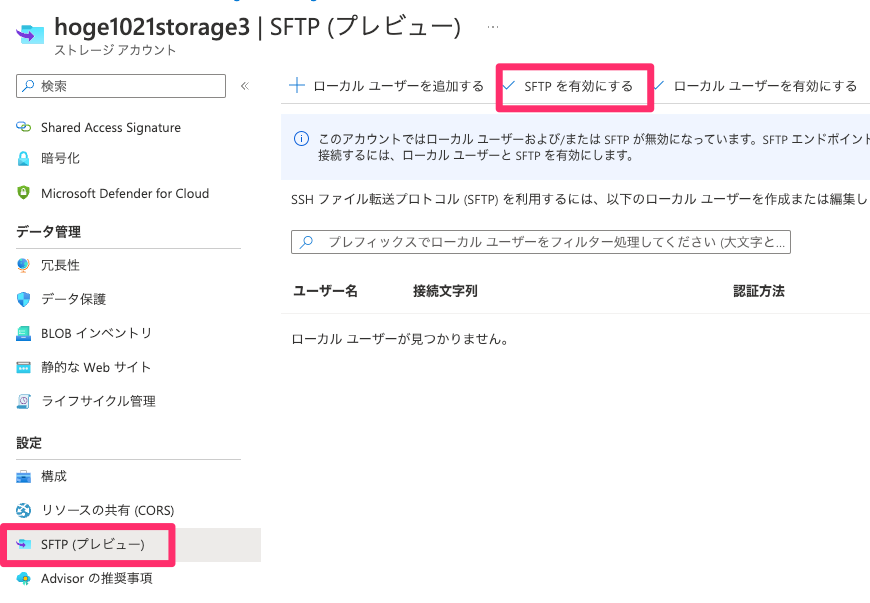Open the Shared Access Signature settings

point(113,127)
